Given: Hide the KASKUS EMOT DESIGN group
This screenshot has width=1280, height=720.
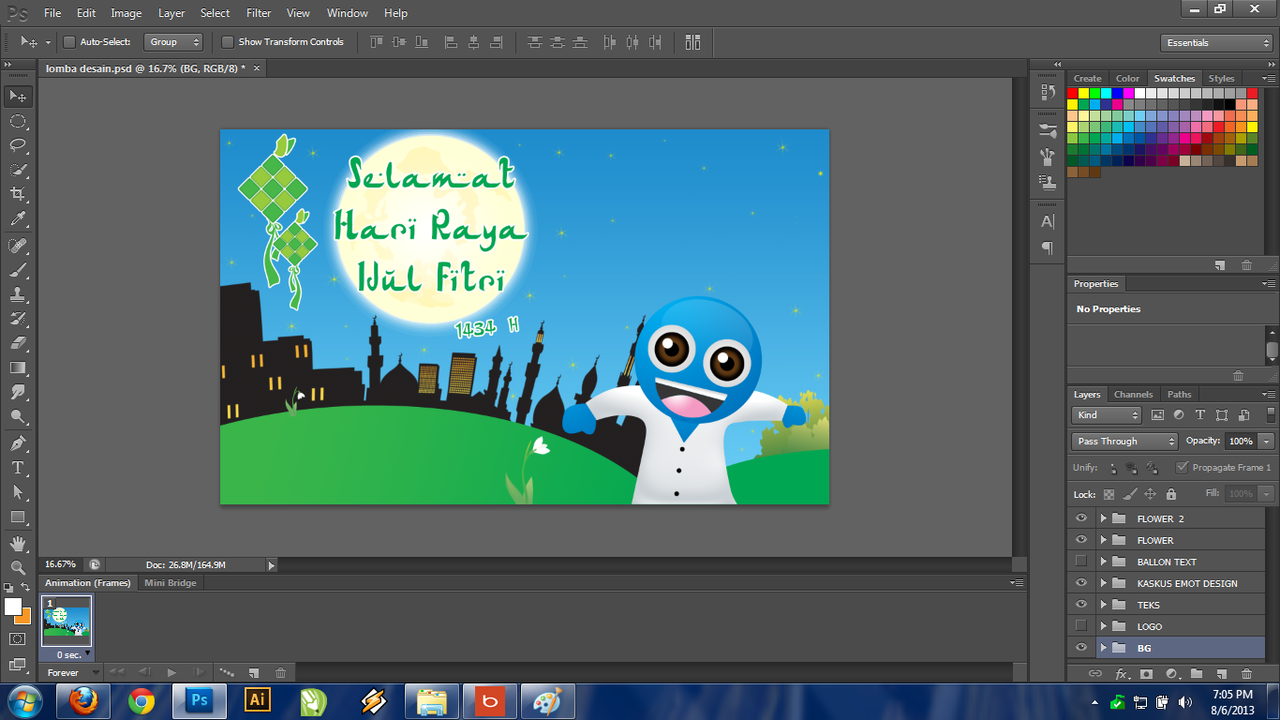Looking at the screenshot, I should pos(1081,583).
